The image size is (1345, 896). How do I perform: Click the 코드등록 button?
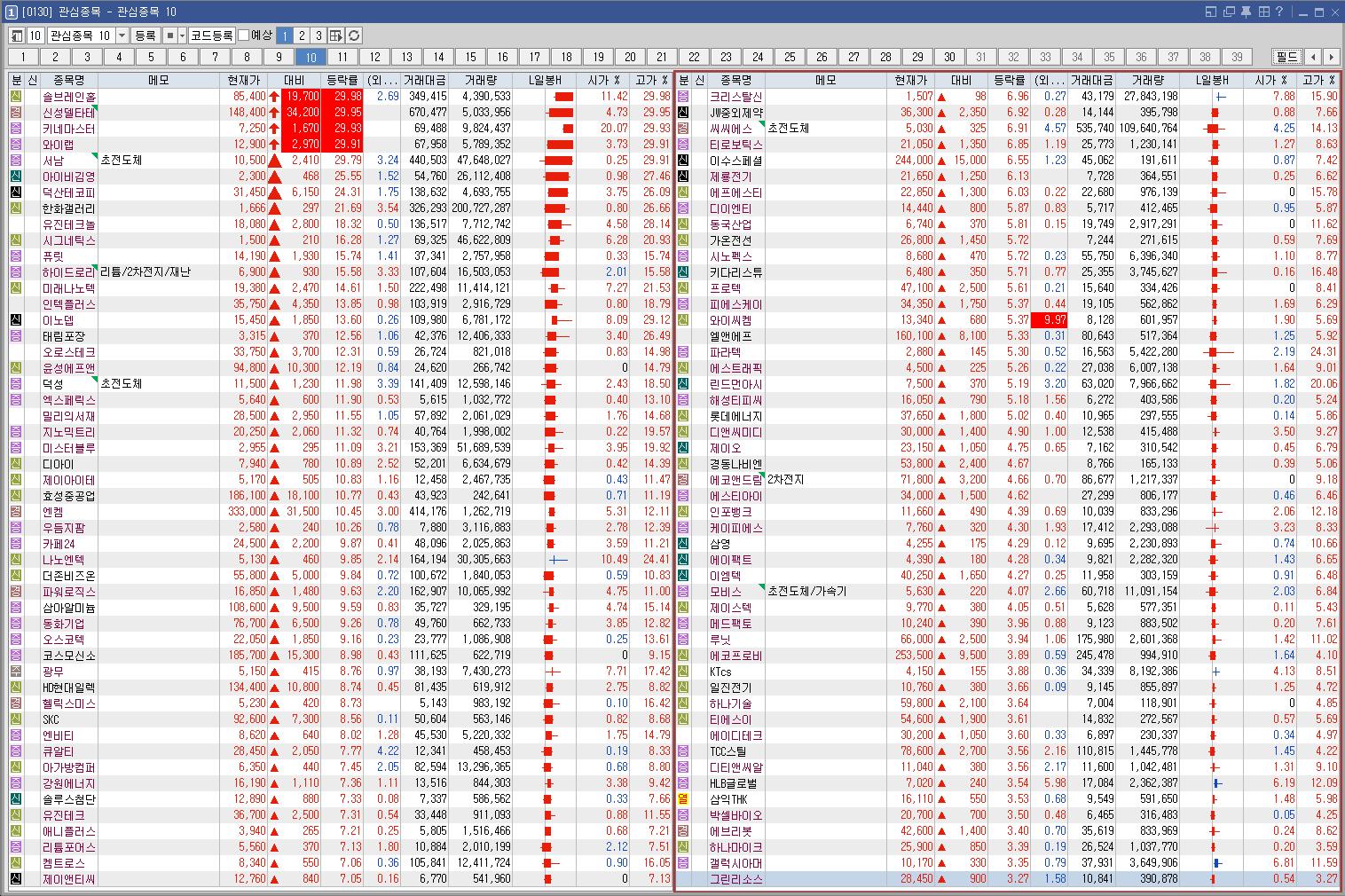212,35
